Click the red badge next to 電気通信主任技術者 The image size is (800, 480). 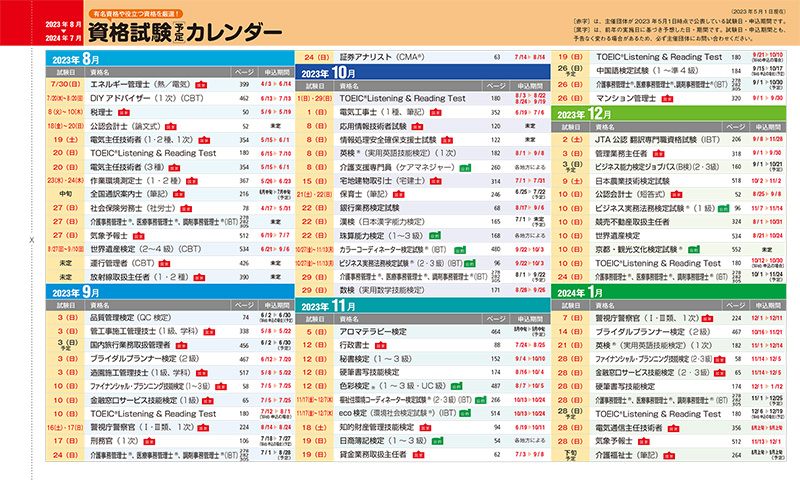[x=673, y=428]
